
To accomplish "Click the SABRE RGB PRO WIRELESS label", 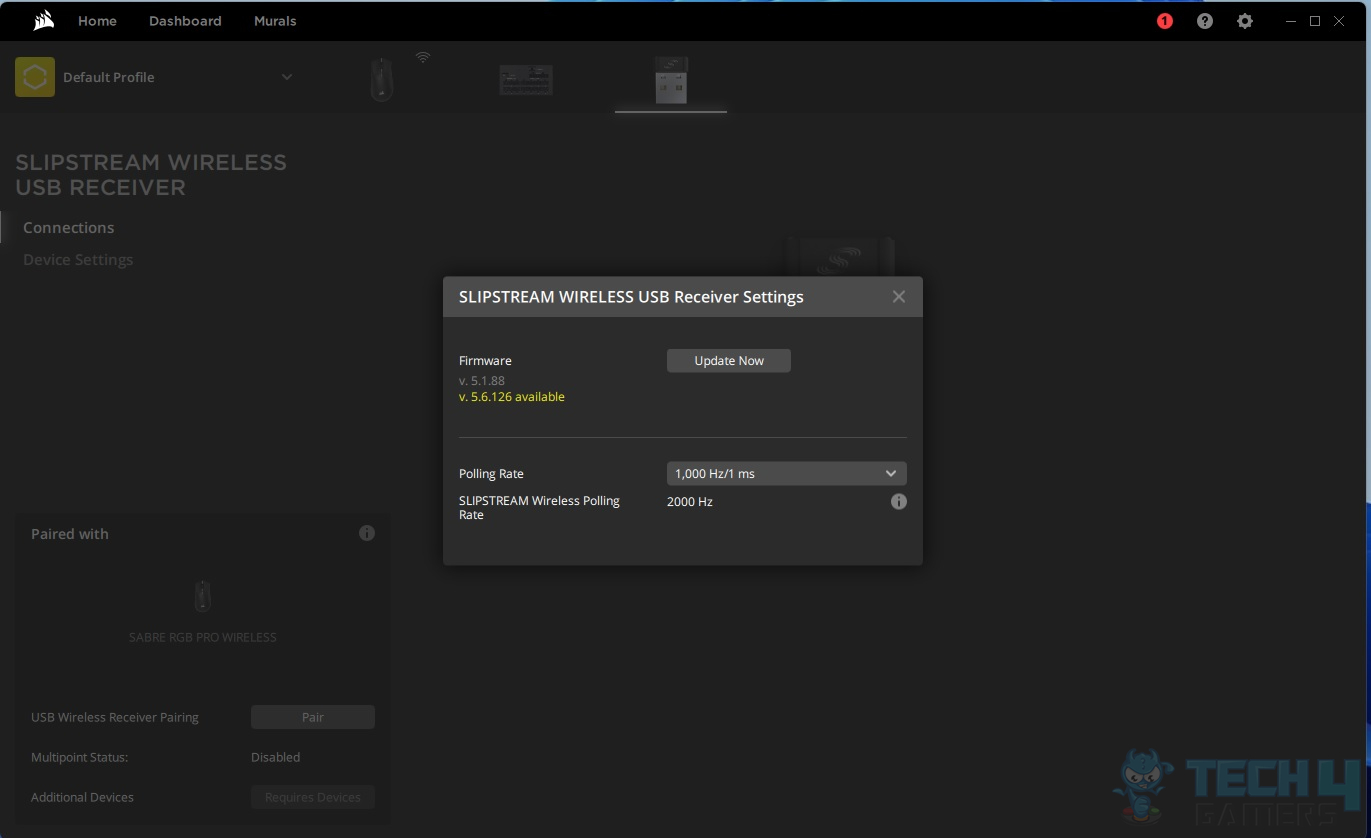I will click(x=203, y=638).
